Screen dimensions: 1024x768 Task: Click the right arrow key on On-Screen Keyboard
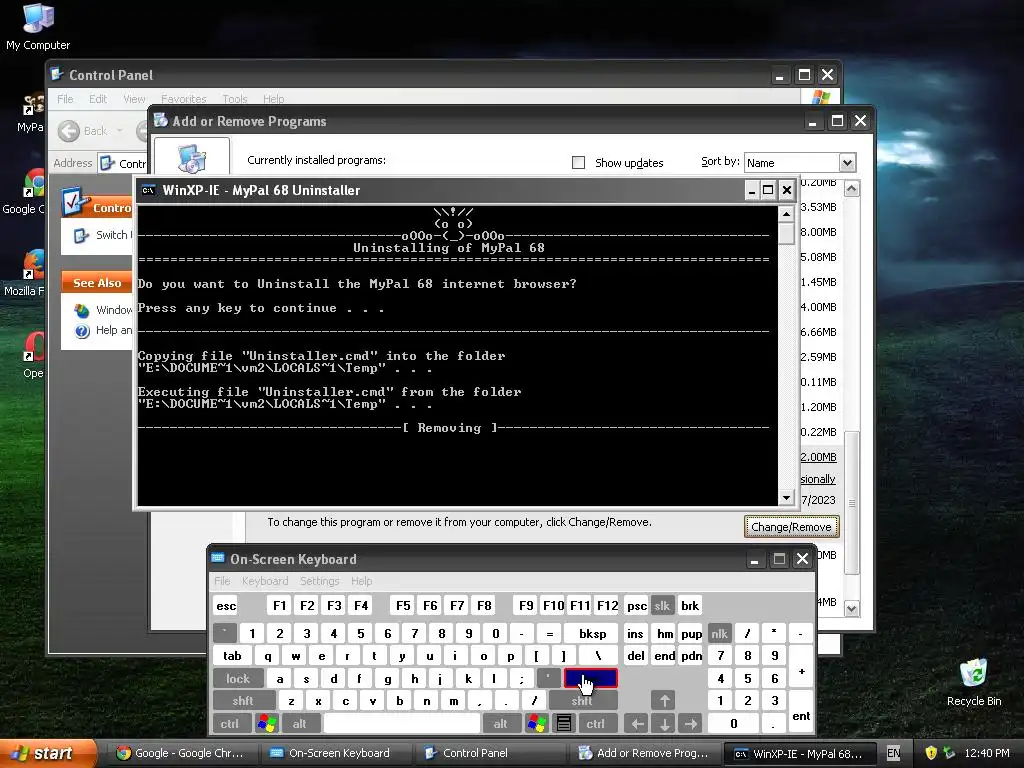(x=691, y=724)
